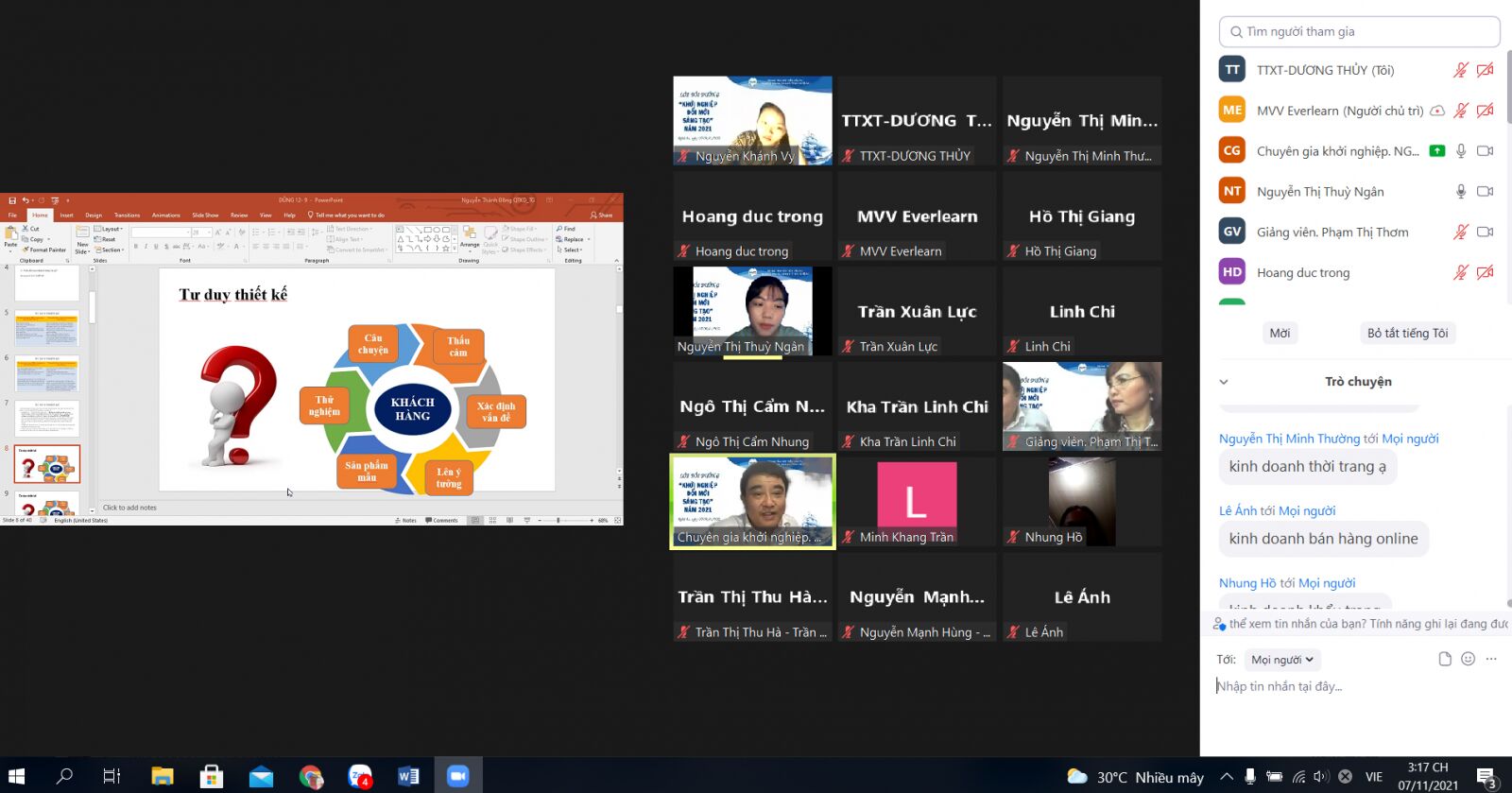Open the 'Mọi người' recipient dropdown
The height and width of the screenshot is (793, 1512).
pos(1281,660)
